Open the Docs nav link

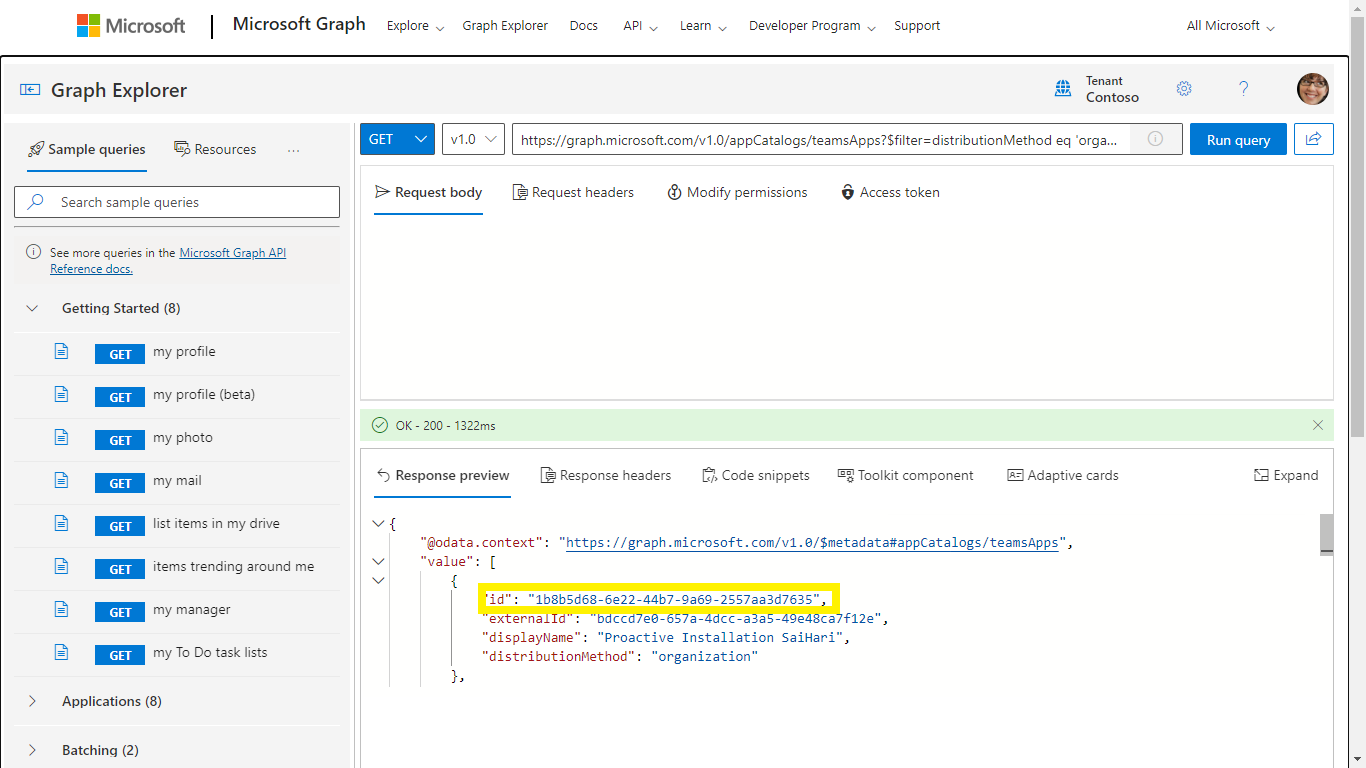pos(584,26)
